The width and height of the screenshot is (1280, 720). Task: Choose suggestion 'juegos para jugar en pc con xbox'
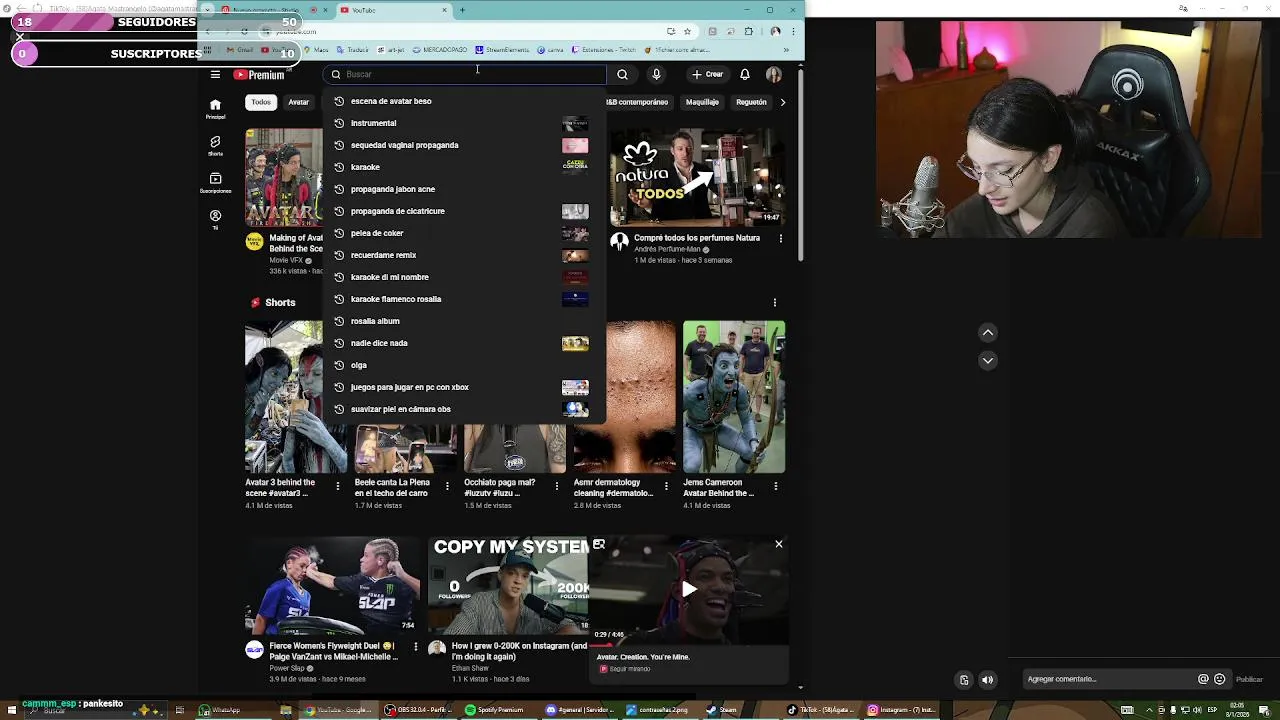[x=464, y=387]
